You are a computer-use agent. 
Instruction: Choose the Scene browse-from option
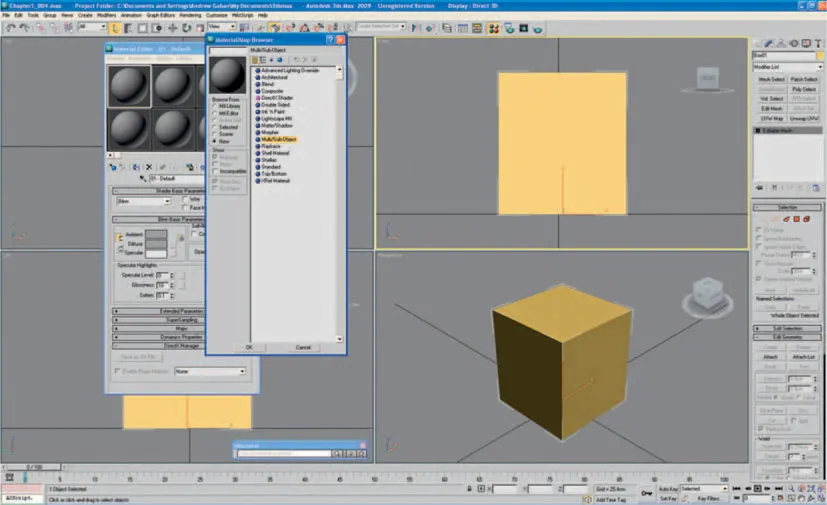214,134
